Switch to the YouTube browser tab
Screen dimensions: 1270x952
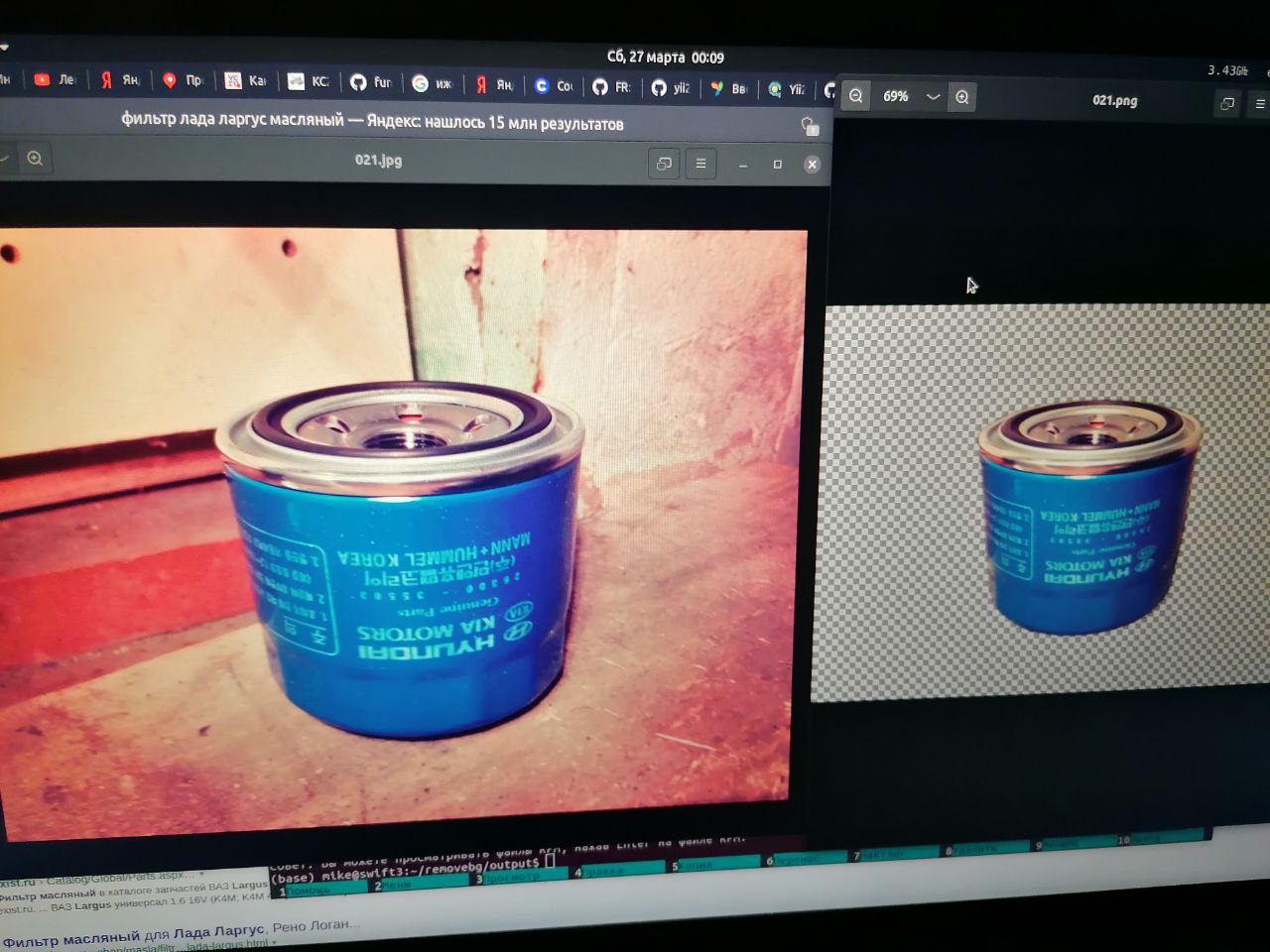coord(54,79)
